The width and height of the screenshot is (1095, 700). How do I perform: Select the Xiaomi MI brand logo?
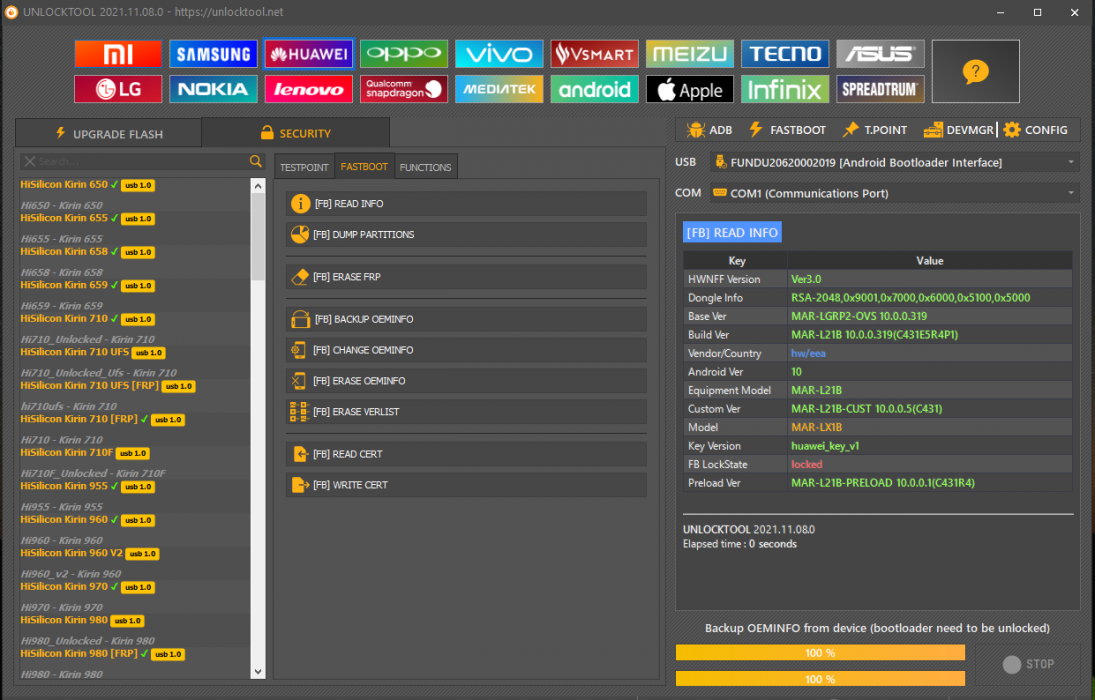(118, 54)
